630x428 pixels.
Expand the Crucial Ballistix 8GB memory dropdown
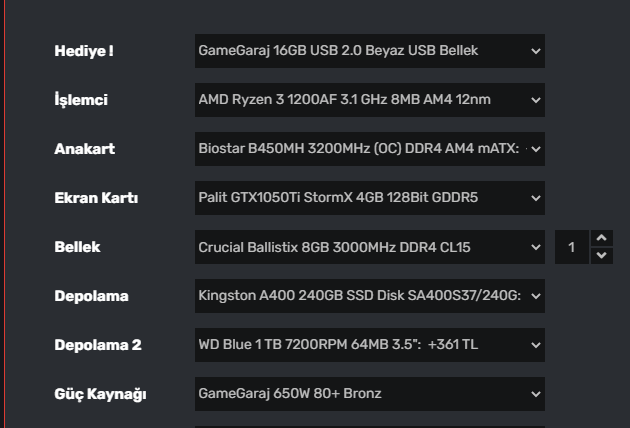pos(369,247)
